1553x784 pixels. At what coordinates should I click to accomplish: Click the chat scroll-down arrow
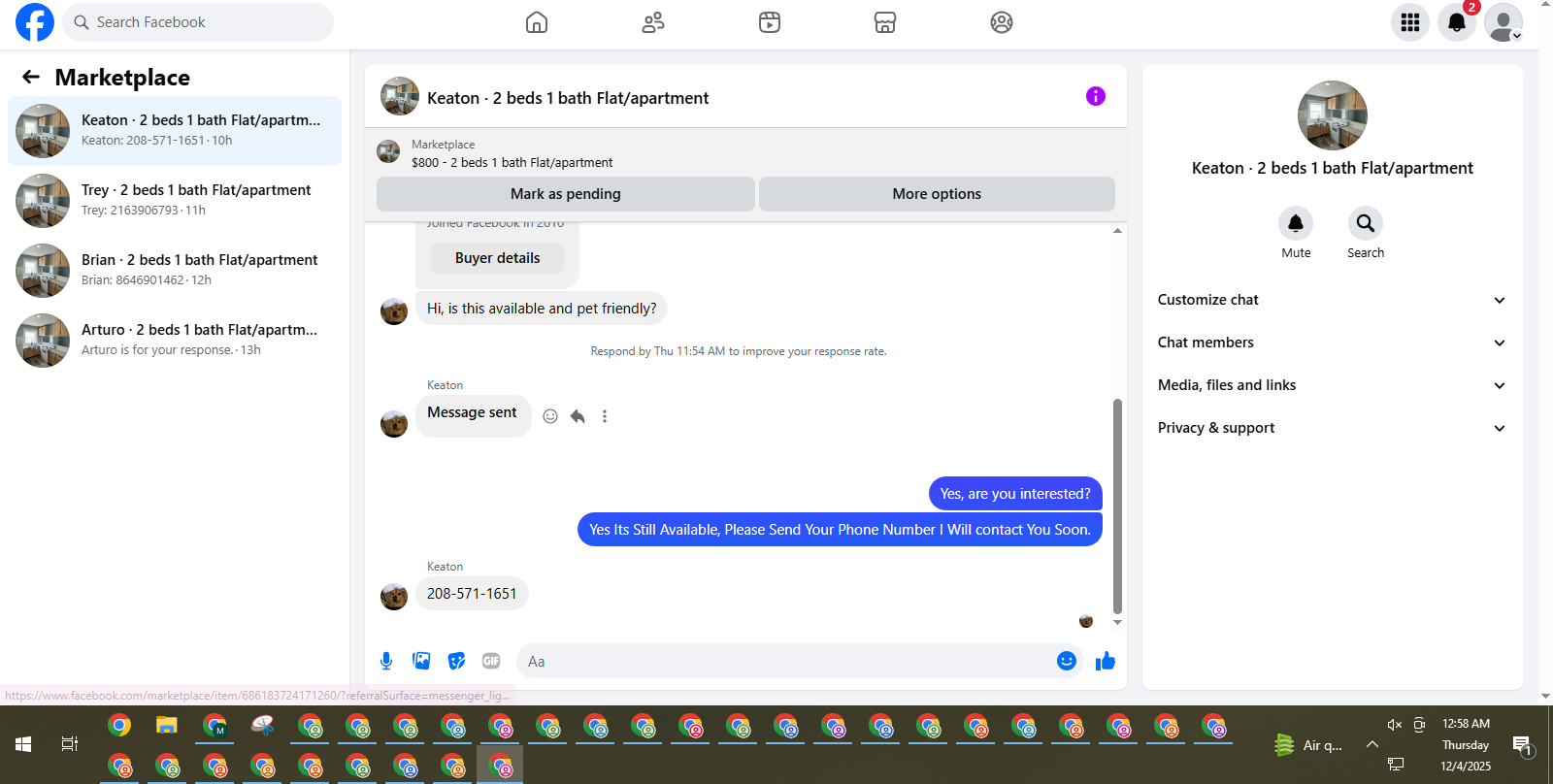[1117, 622]
